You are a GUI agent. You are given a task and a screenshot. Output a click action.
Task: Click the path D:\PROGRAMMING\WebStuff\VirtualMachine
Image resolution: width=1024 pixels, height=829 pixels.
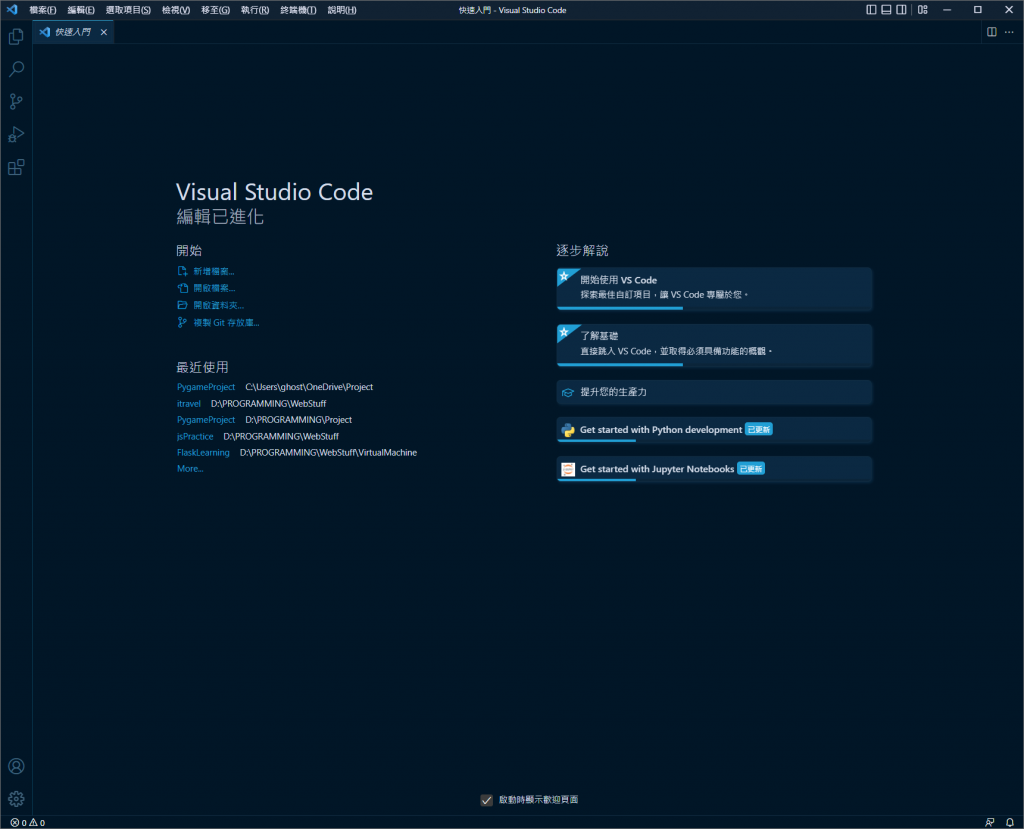coord(328,452)
